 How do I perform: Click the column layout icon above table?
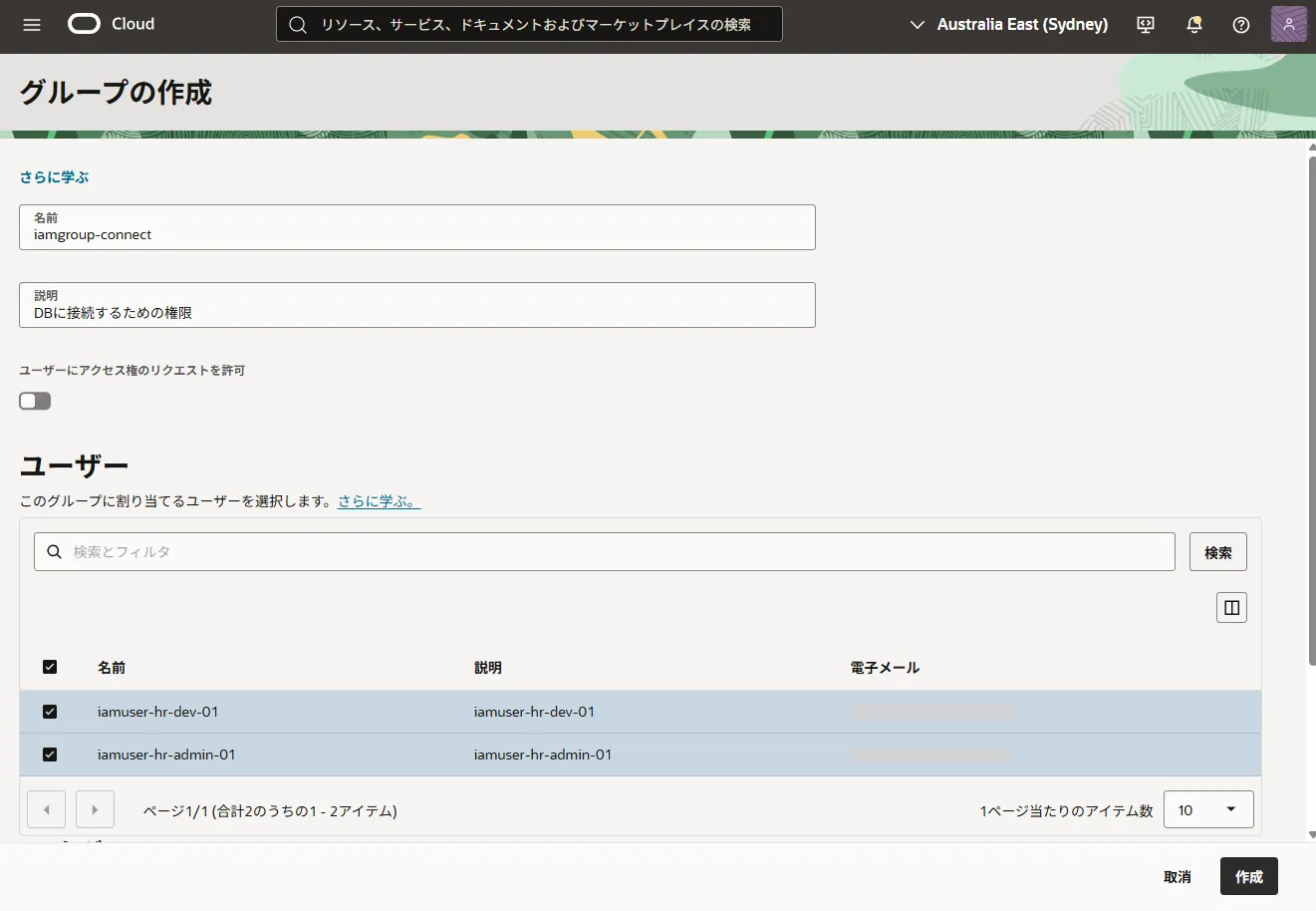pos(1231,608)
